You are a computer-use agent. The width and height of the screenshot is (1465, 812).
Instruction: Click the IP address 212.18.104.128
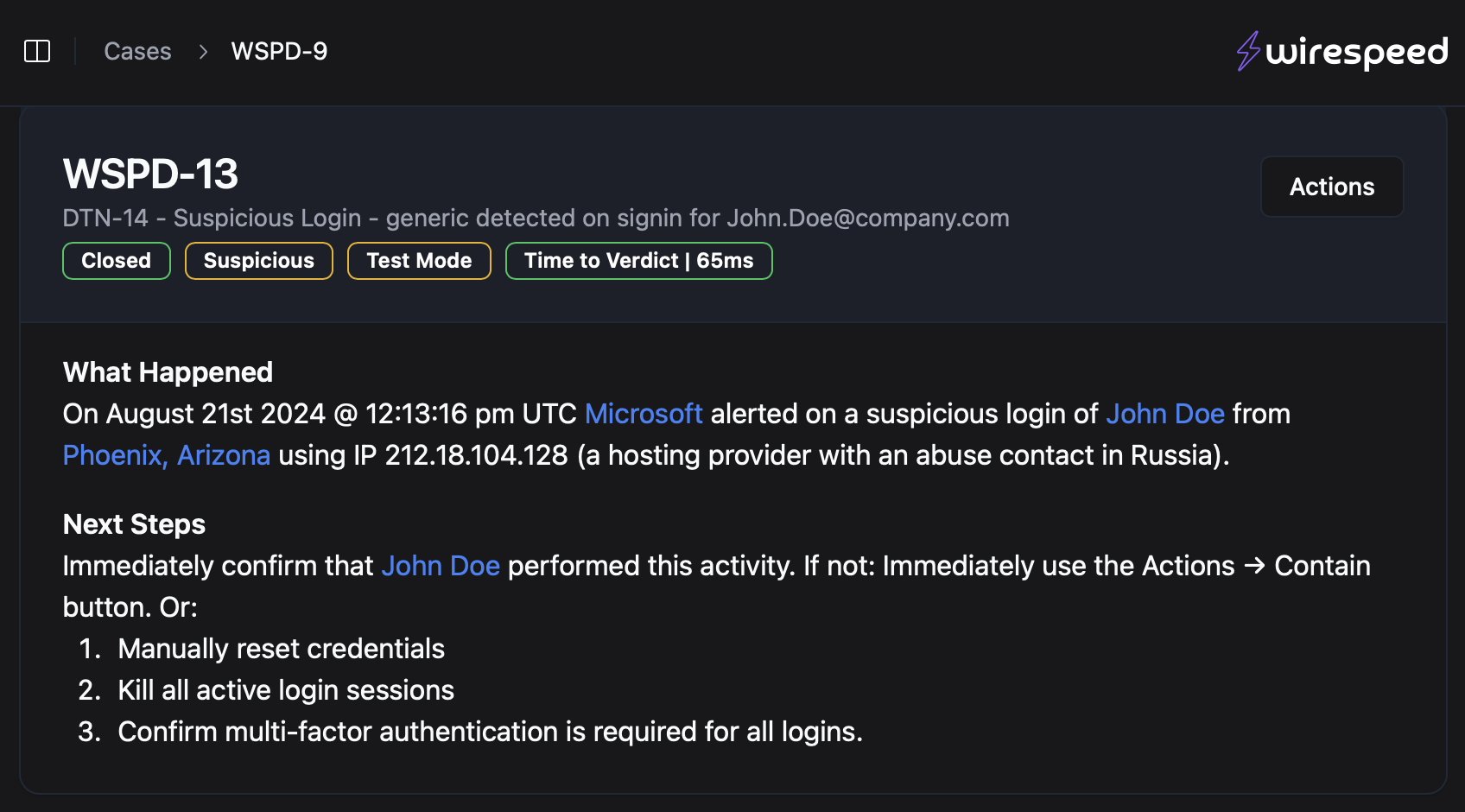[x=476, y=455]
